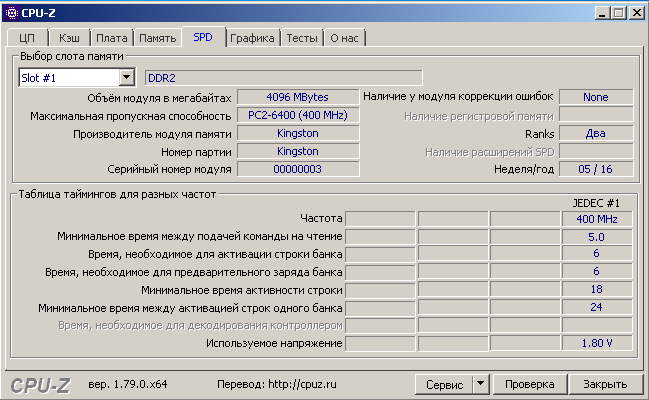Expand the Сервис dropdown arrow
649x400 pixels.
(481, 385)
